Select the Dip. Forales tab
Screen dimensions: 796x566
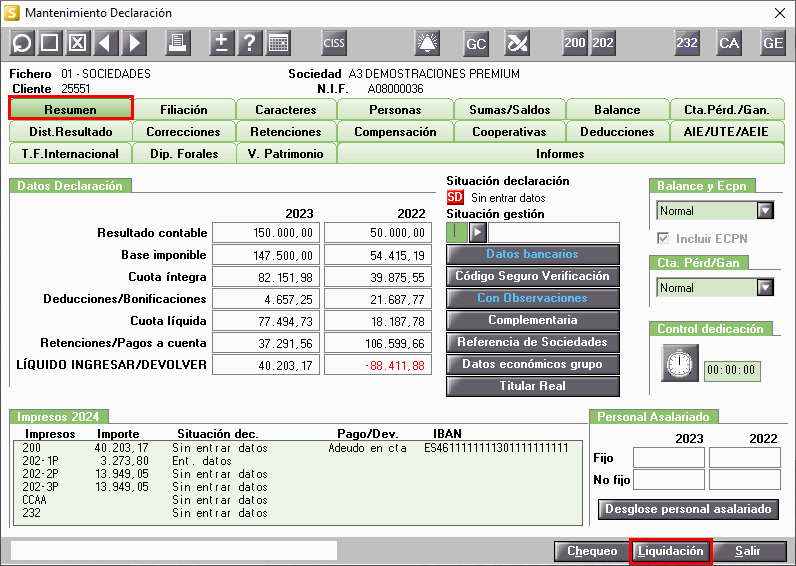(x=184, y=153)
